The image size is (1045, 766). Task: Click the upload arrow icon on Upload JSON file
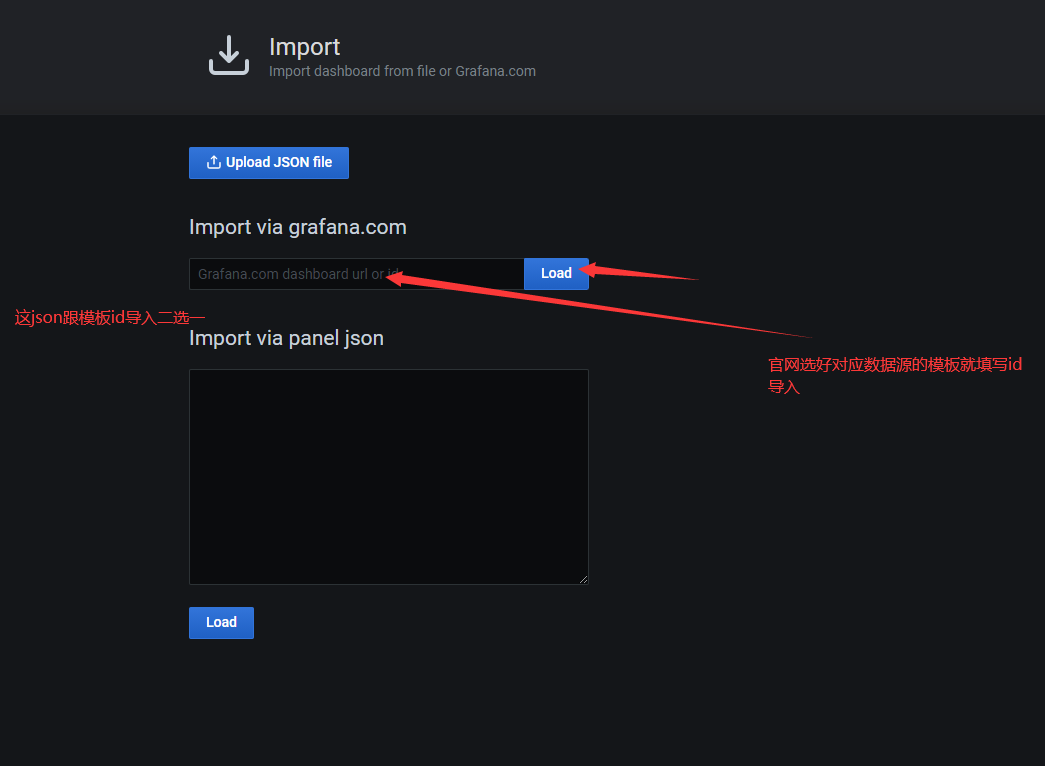[x=213, y=162]
